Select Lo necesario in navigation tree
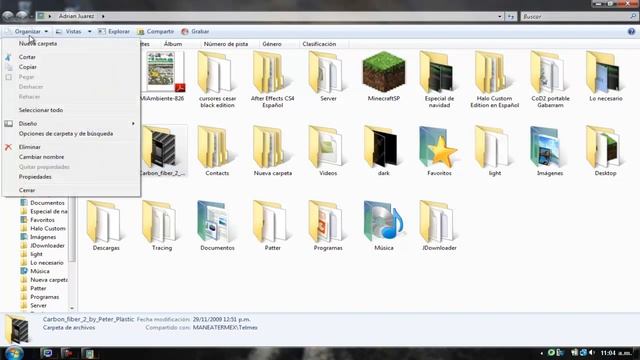Image resolution: width=640 pixels, height=360 pixels. click(x=47, y=263)
